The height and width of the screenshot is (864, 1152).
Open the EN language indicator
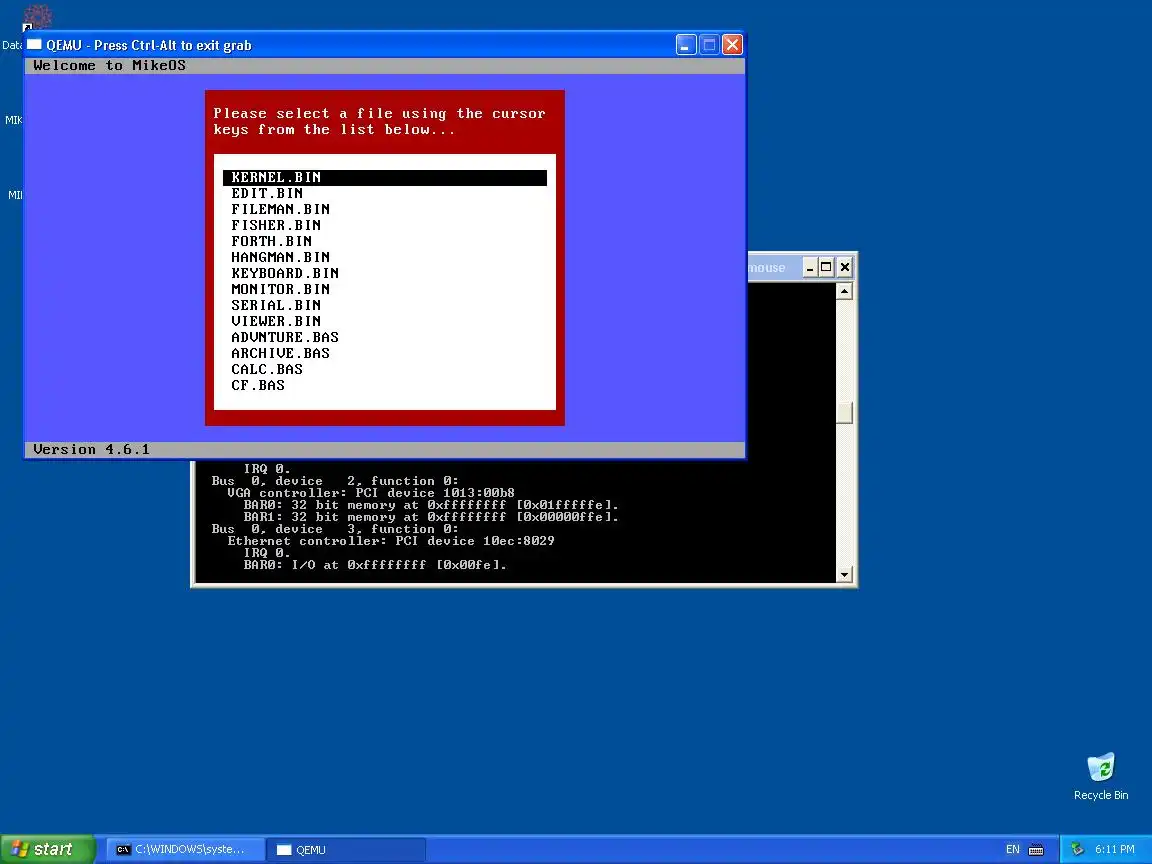pos(1012,849)
